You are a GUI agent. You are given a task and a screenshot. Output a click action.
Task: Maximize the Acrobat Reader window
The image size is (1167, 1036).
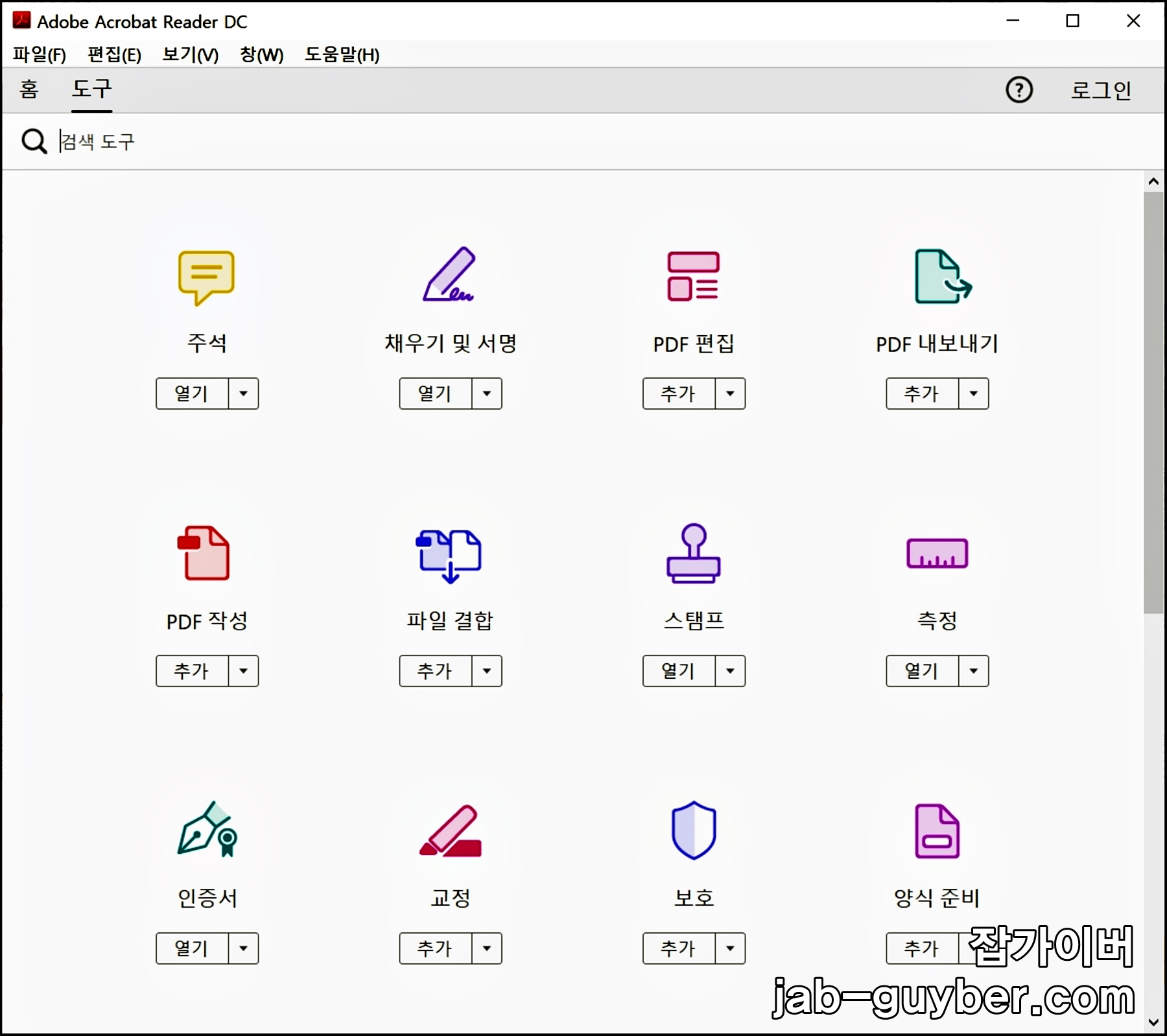point(1073,21)
